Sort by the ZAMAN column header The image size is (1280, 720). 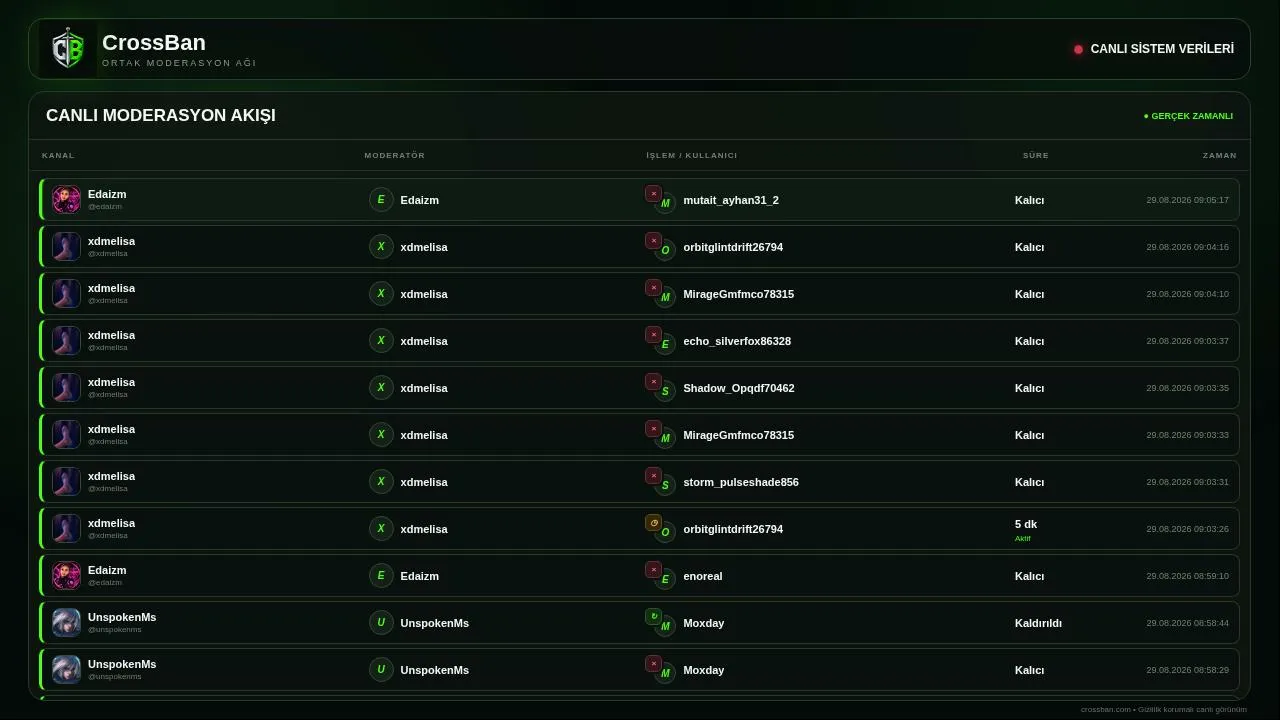(1219, 155)
